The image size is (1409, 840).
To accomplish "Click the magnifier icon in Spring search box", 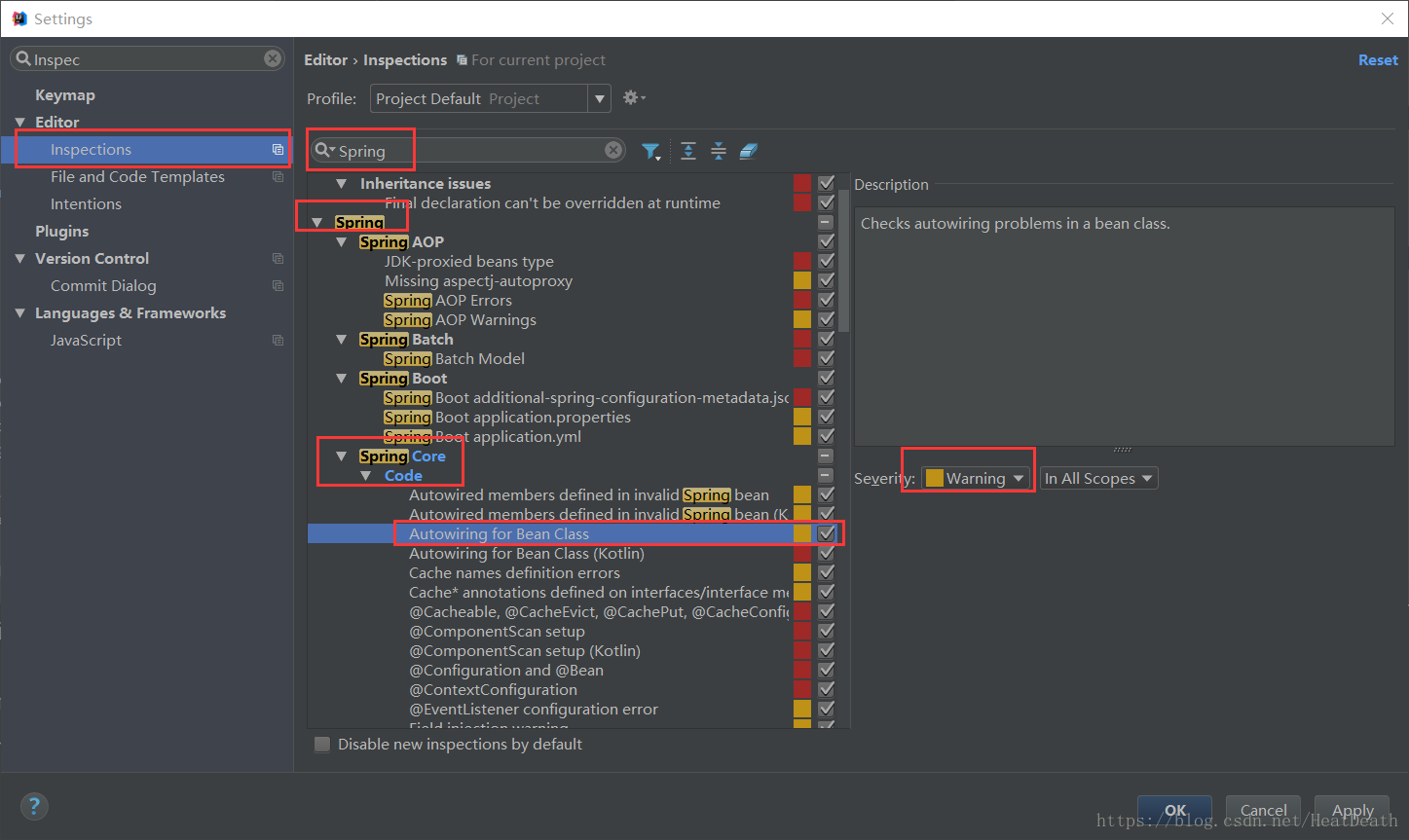I will [x=324, y=151].
